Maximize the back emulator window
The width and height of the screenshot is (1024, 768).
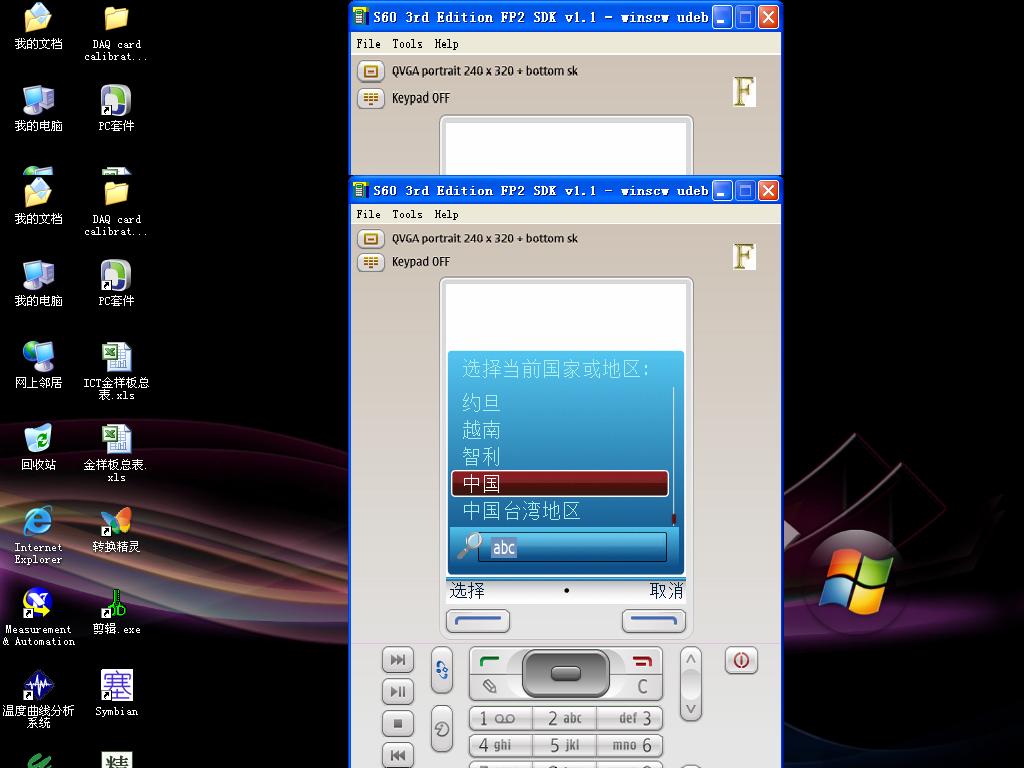coord(745,17)
